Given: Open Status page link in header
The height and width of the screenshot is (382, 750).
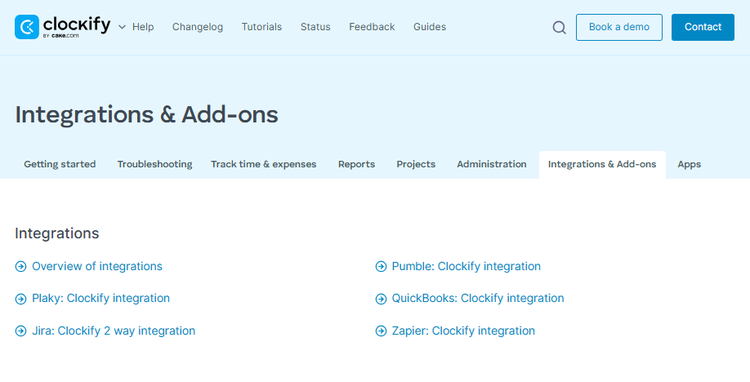Looking at the screenshot, I should (315, 27).
